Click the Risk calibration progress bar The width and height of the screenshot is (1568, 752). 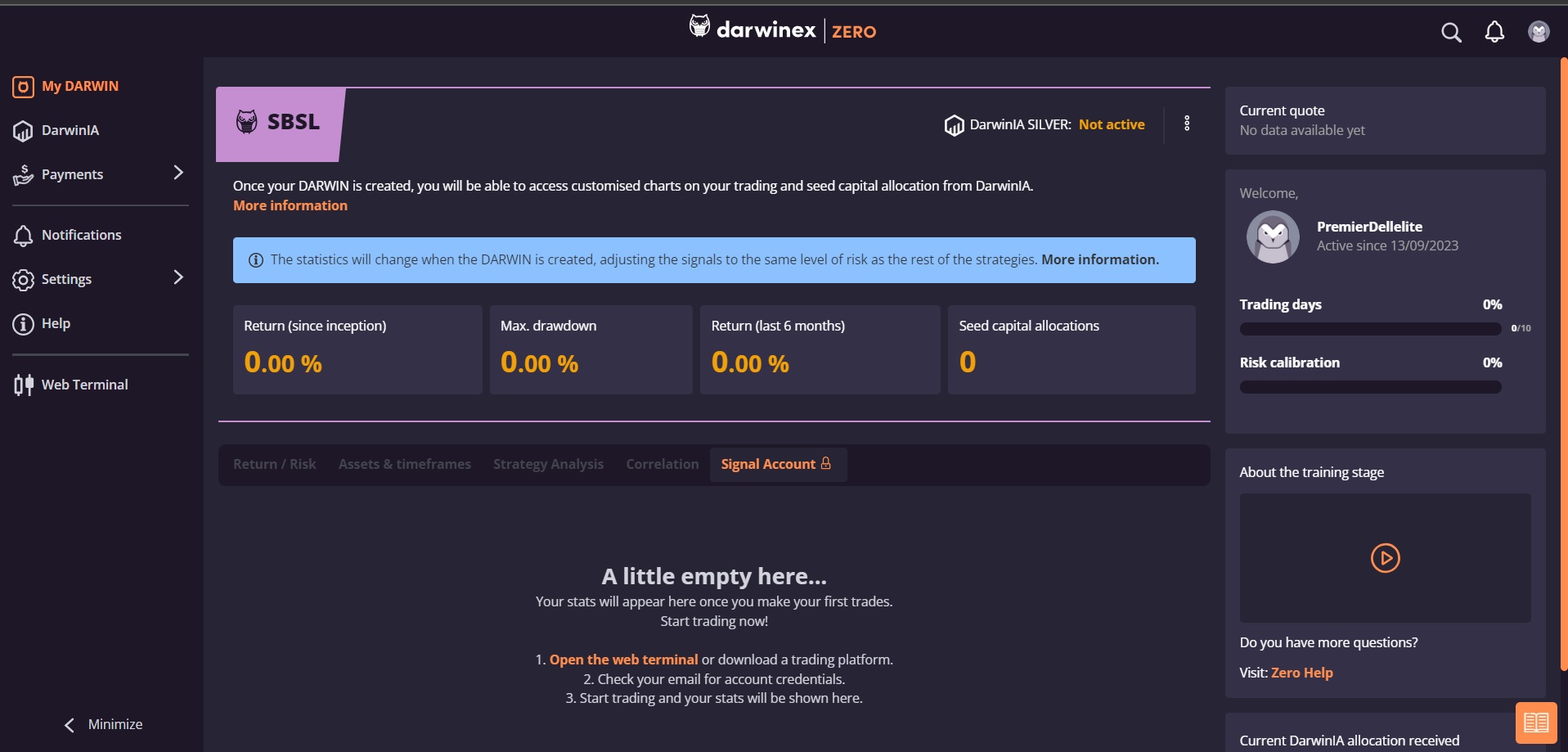(1370, 387)
